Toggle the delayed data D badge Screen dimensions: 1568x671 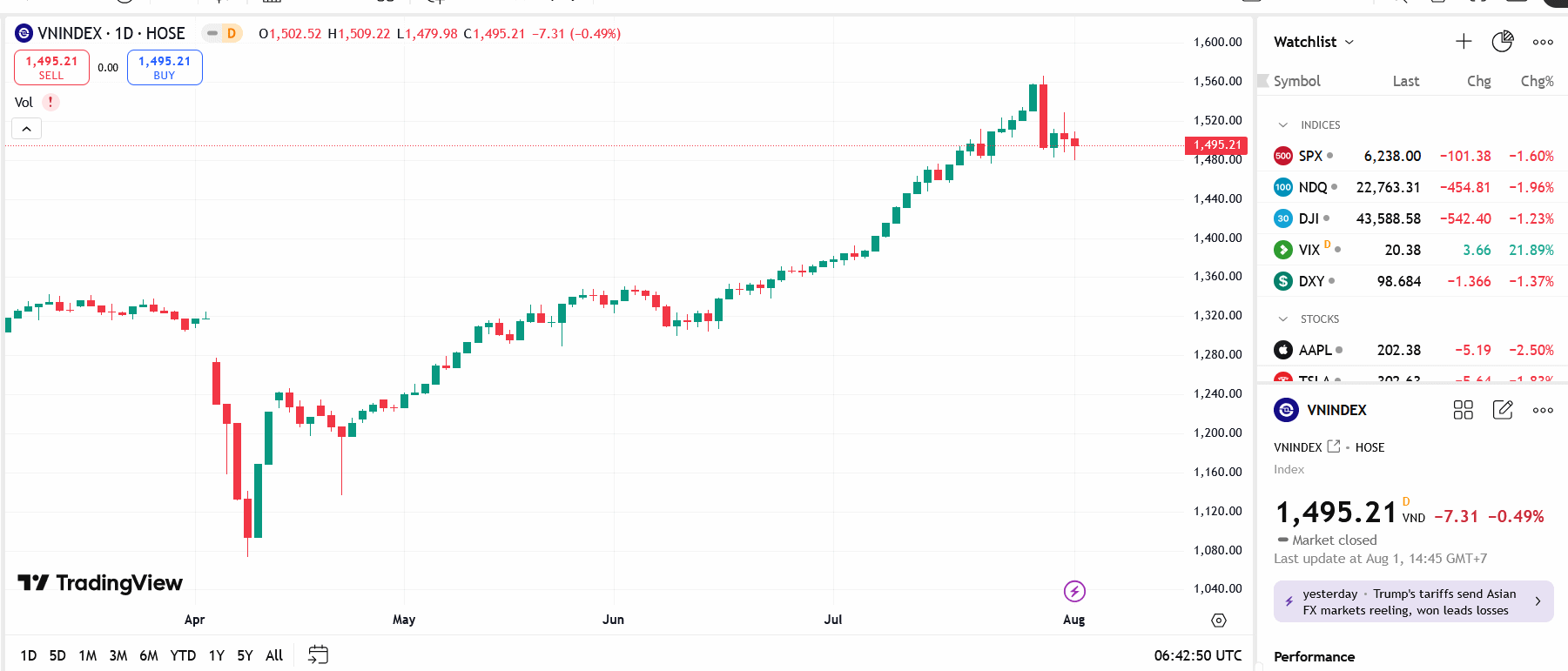pyautogui.click(x=223, y=34)
